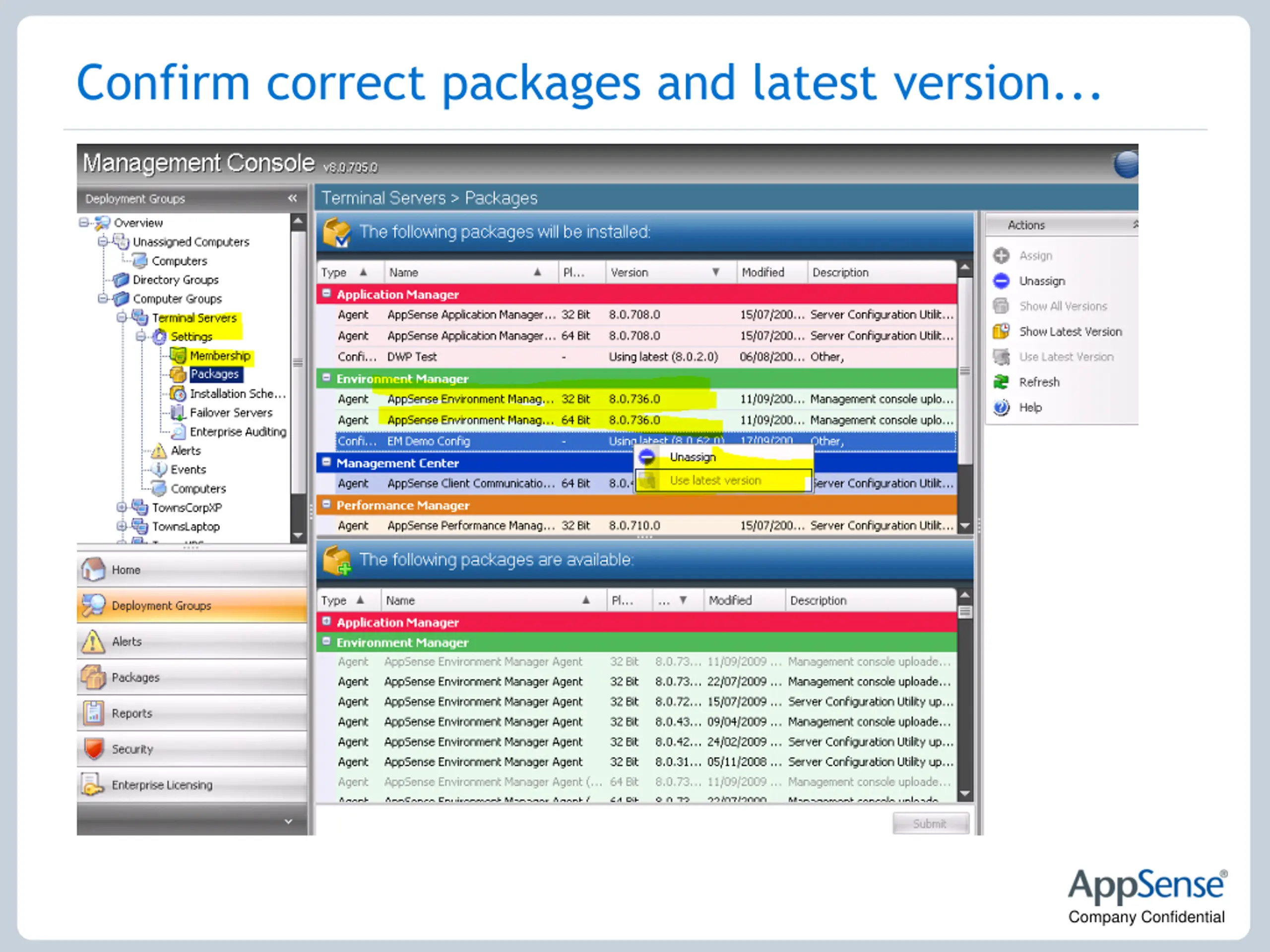Open the Home navigation section
Screen dimensions: 1270x952
click(x=192, y=569)
